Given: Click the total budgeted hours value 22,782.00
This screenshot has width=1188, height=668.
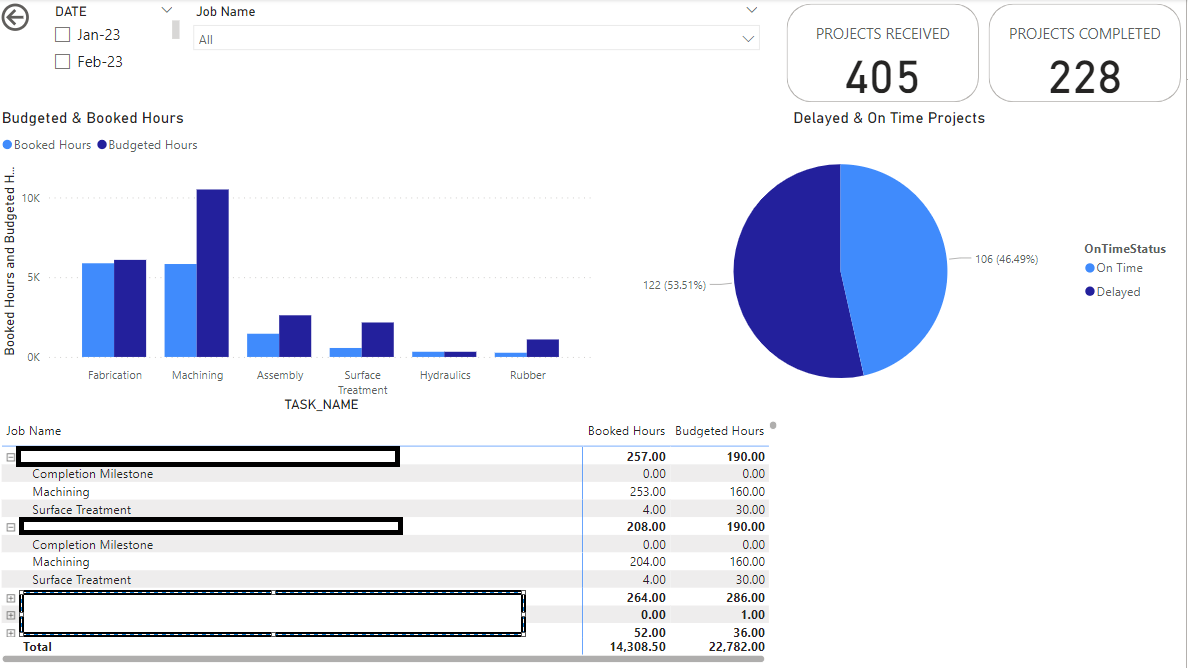Looking at the screenshot, I should pyautogui.click(x=736, y=647).
